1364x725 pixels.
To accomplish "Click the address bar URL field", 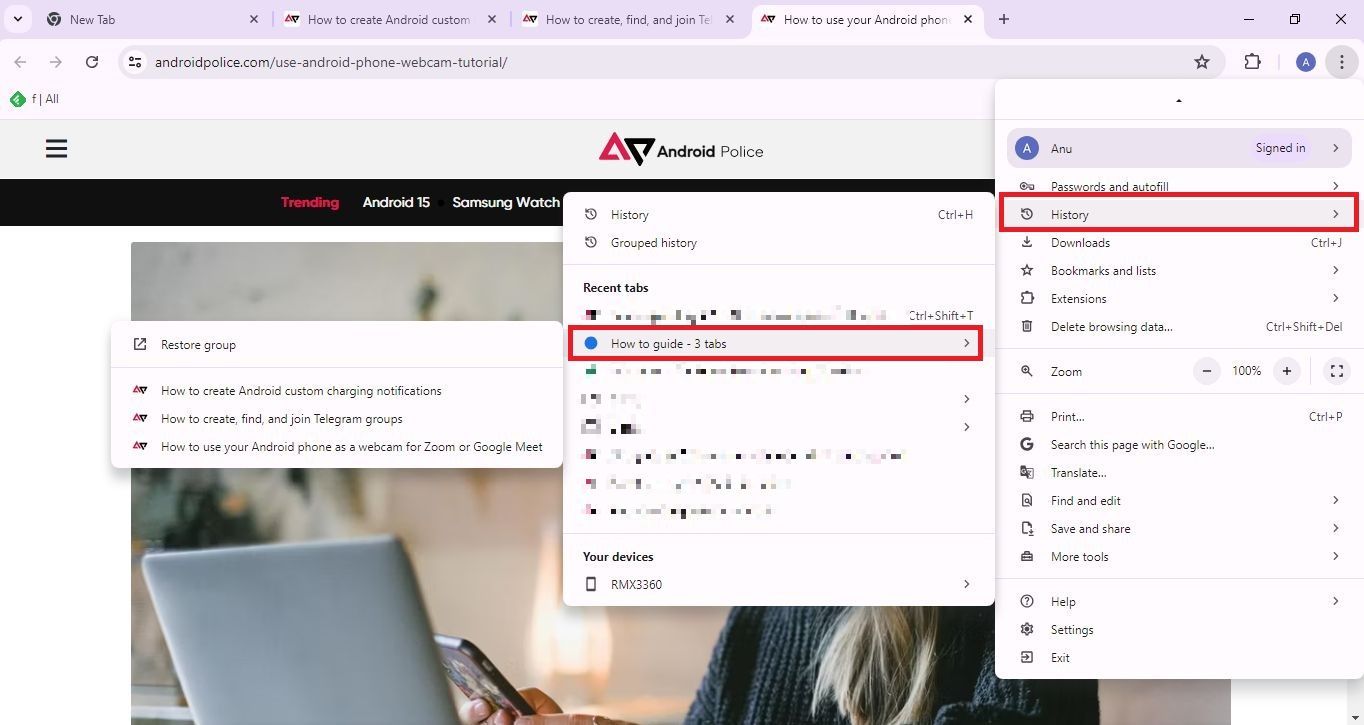I will pos(660,62).
